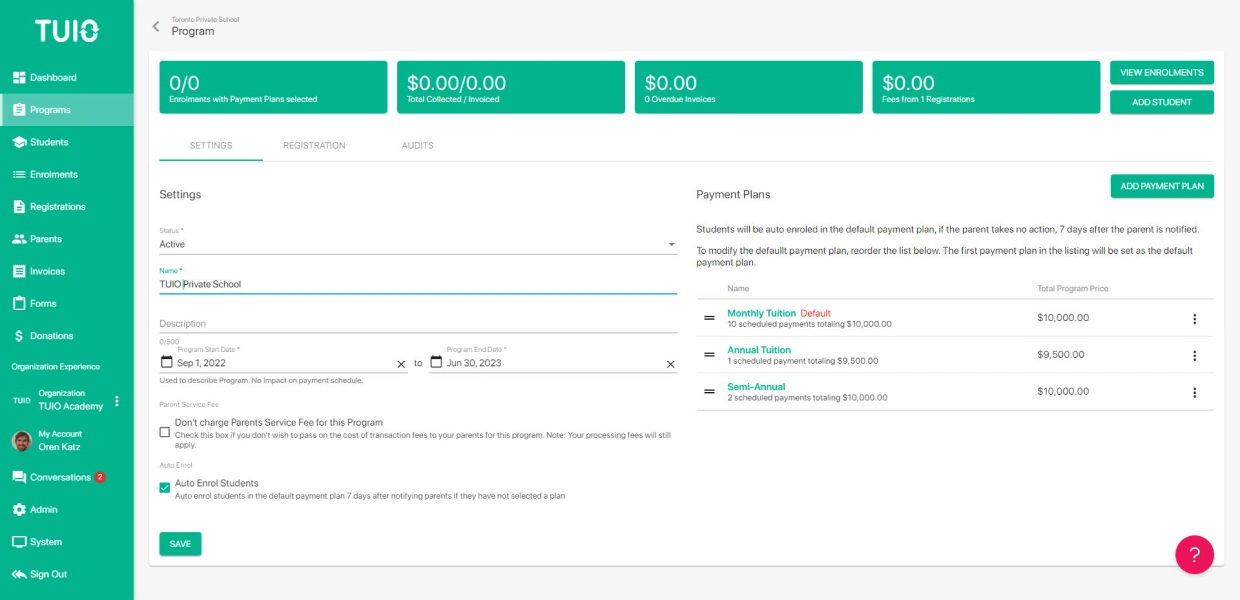Image resolution: width=1240 pixels, height=600 pixels.
Task: Clear the Program Start Date field
Action: coord(401,364)
